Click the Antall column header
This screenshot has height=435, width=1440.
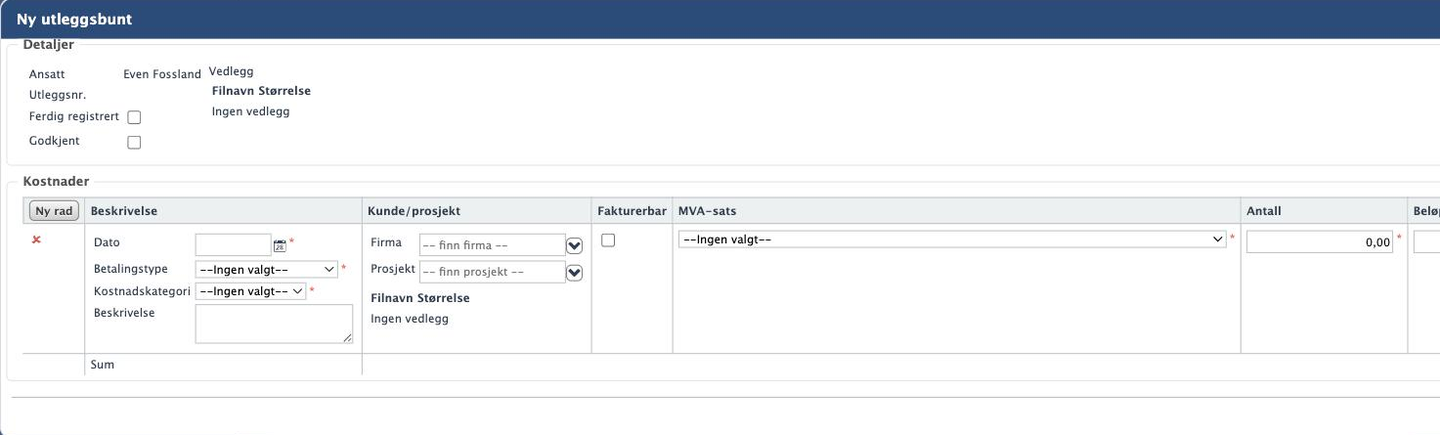point(1264,211)
